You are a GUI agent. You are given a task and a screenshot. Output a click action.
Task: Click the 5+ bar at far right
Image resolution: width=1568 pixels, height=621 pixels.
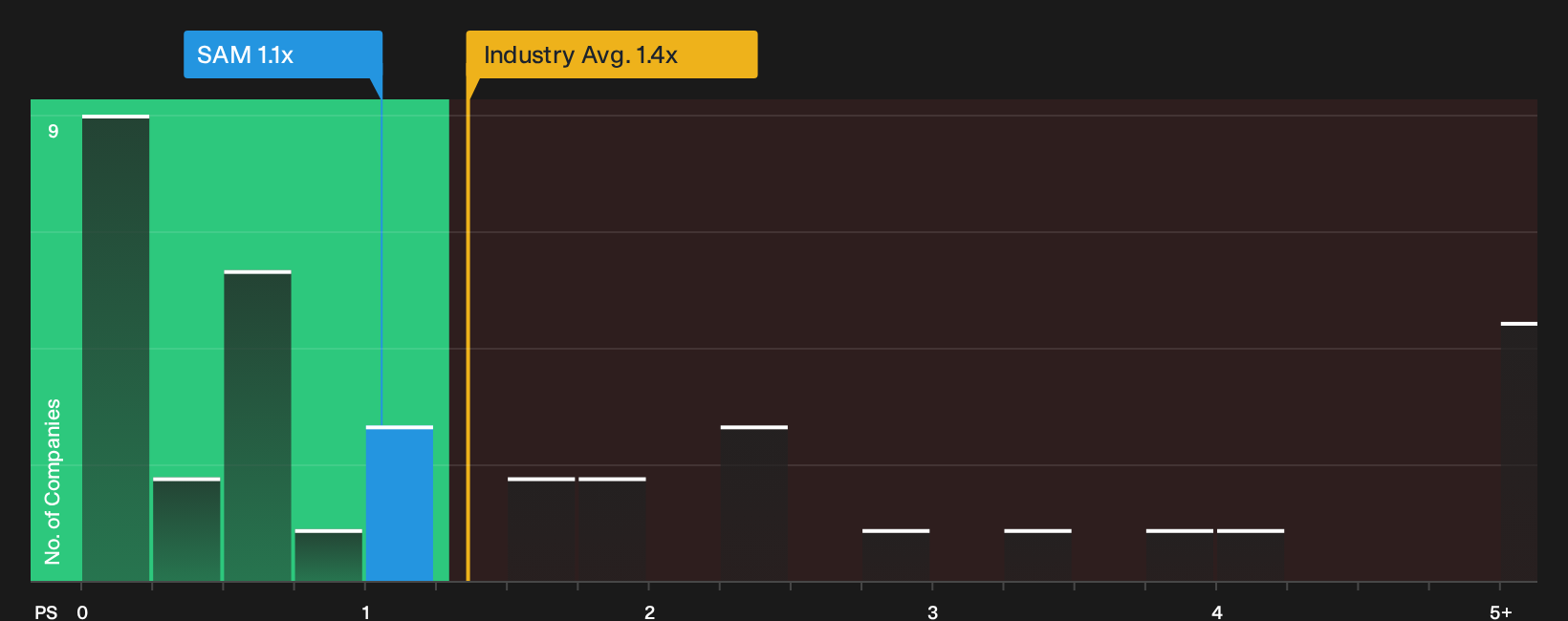click(1518, 452)
